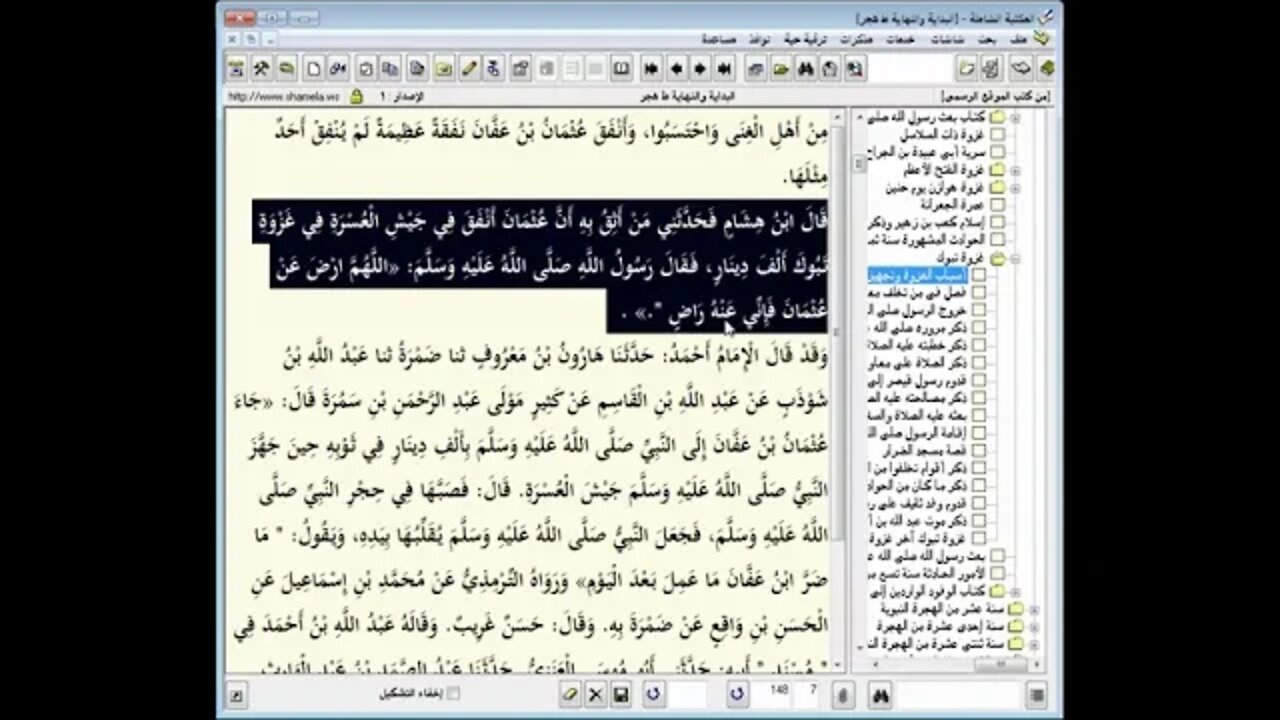The height and width of the screenshot is (720, 1280).
Task: Select the highlighted أسباب الغزوة tree item
Action: pos(918,274)
